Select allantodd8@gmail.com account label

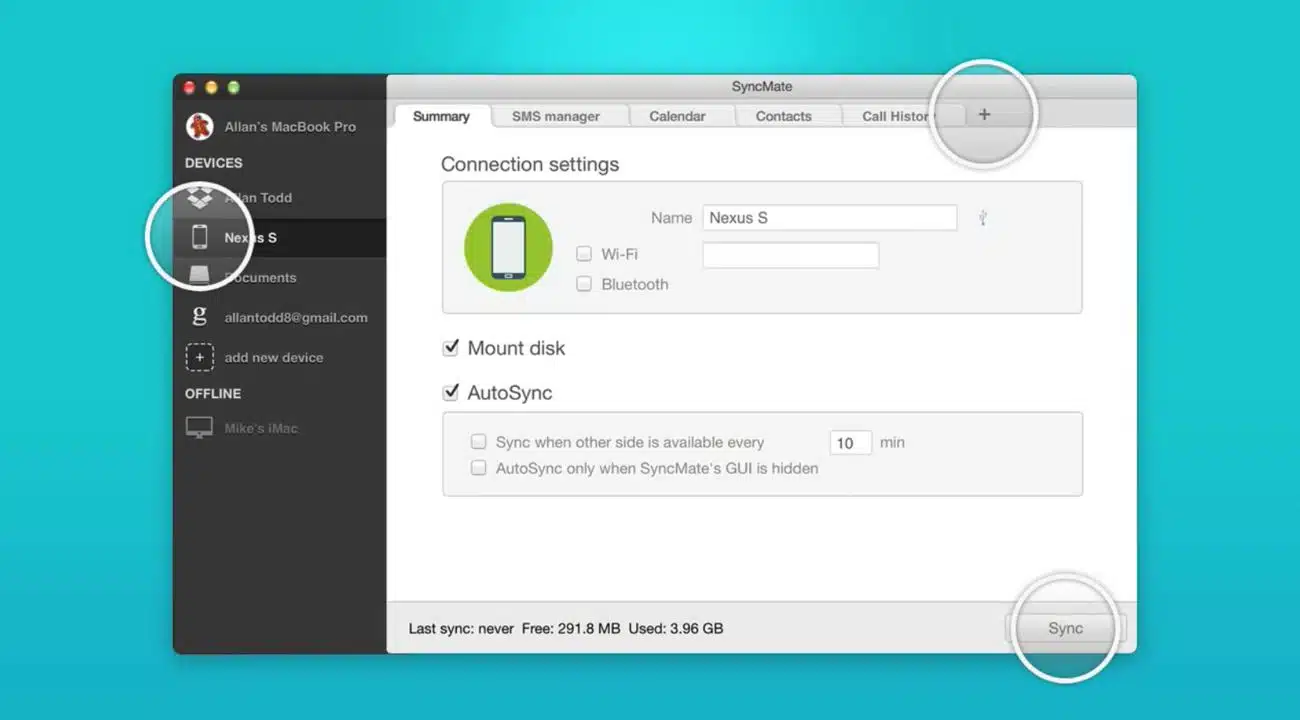296,317
